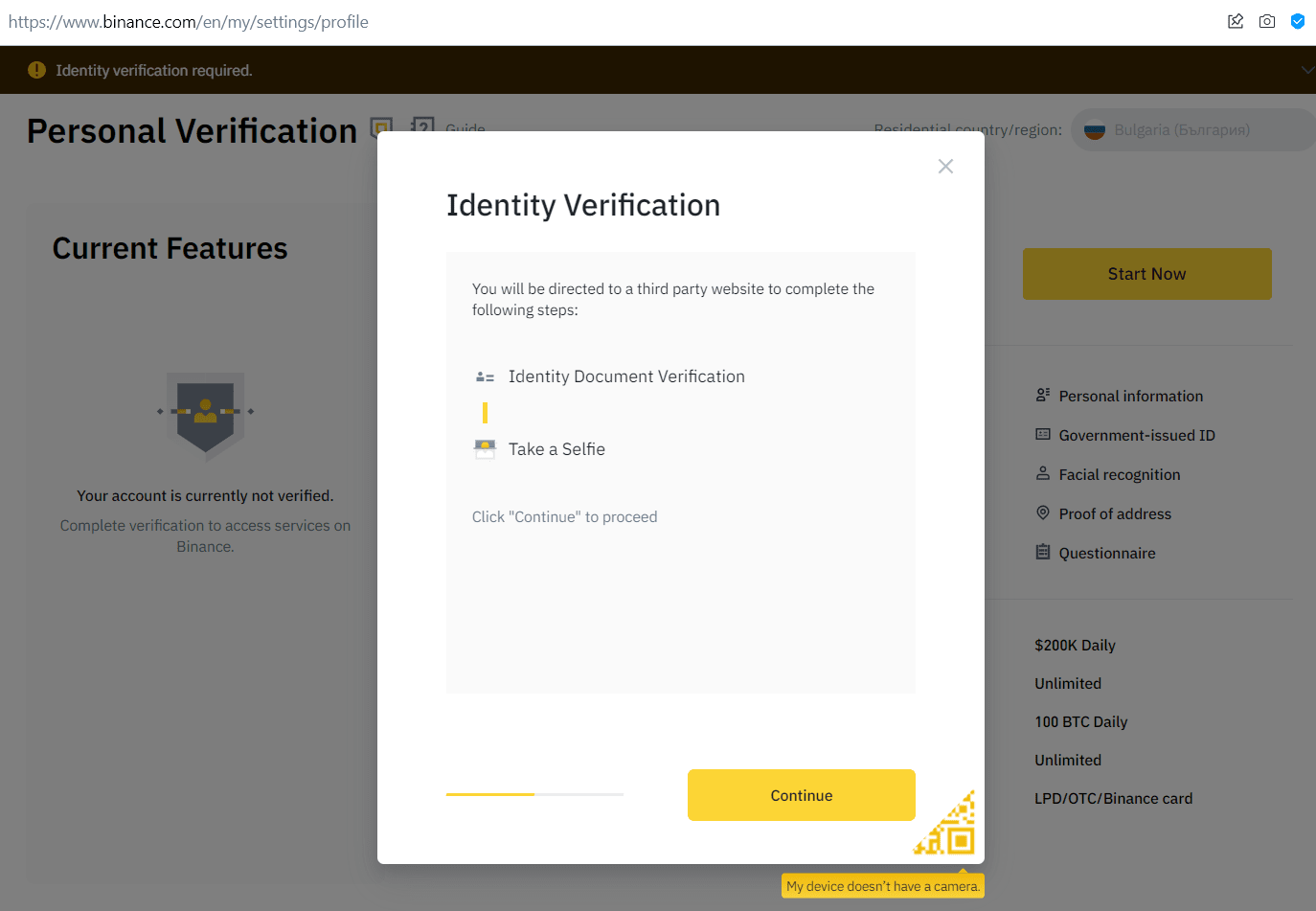Click the blue verified shield browser icon

point(1297,21)
